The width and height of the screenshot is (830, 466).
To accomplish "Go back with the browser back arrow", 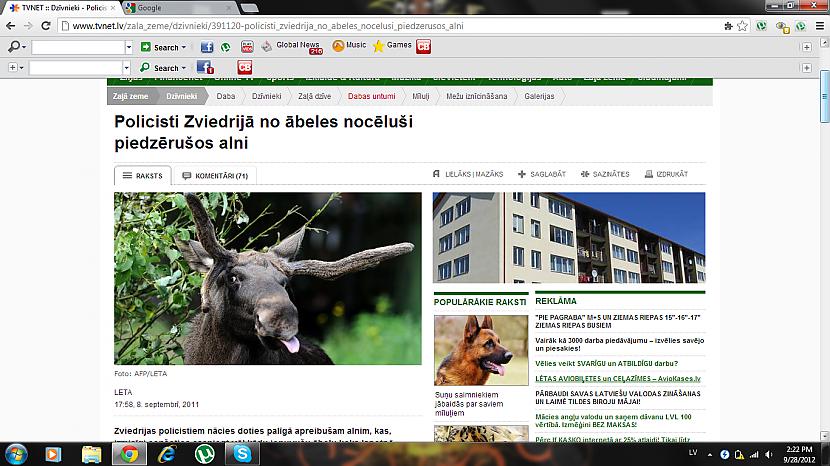I will click(11, 25).
